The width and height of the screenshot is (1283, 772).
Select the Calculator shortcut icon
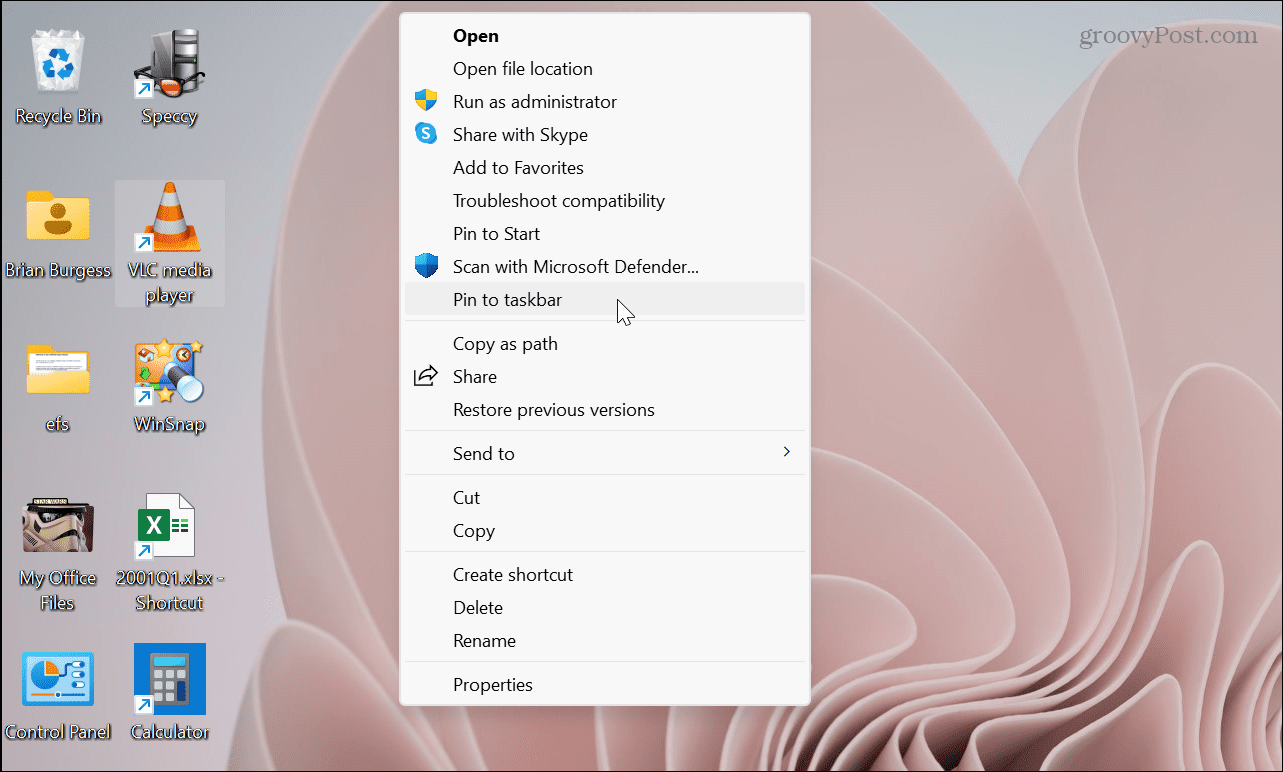point(169,679)
